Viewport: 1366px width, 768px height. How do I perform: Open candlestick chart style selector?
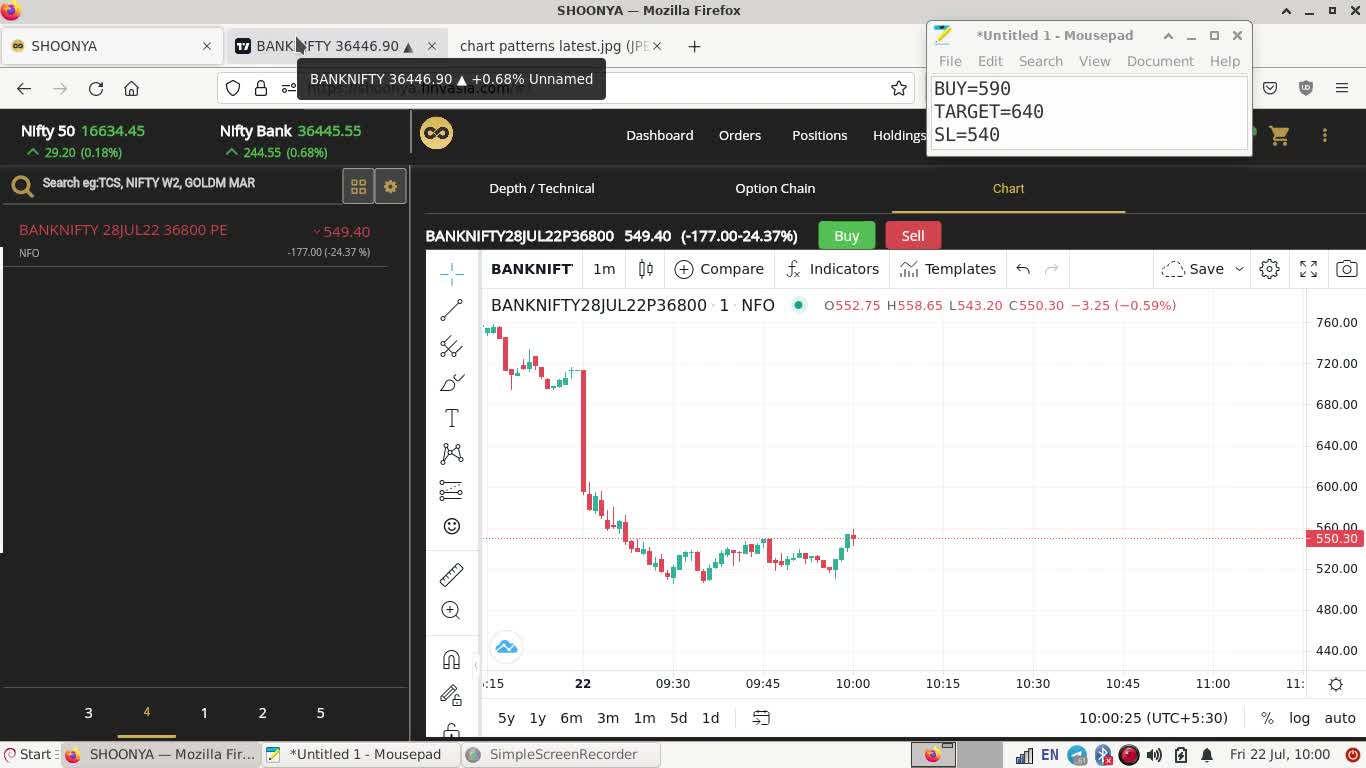(x=646, y=269)
